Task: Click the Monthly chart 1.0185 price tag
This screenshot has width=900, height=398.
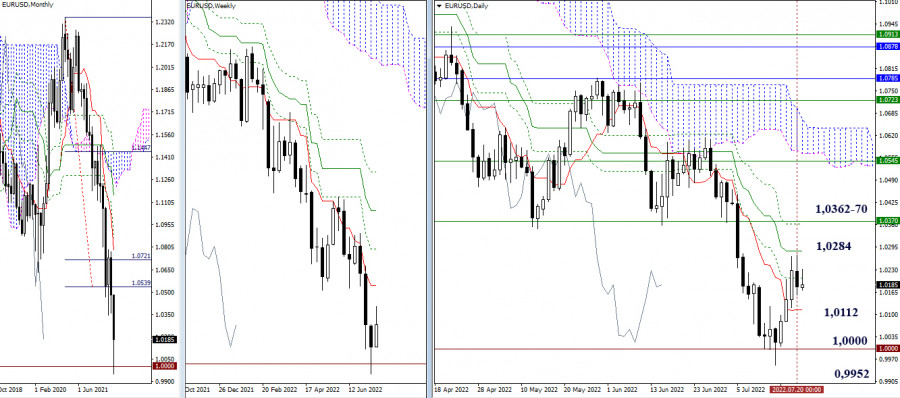Action: coord(165,339)
